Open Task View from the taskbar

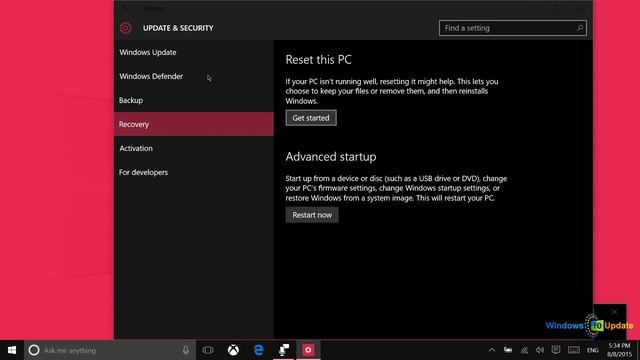[208, 350]
